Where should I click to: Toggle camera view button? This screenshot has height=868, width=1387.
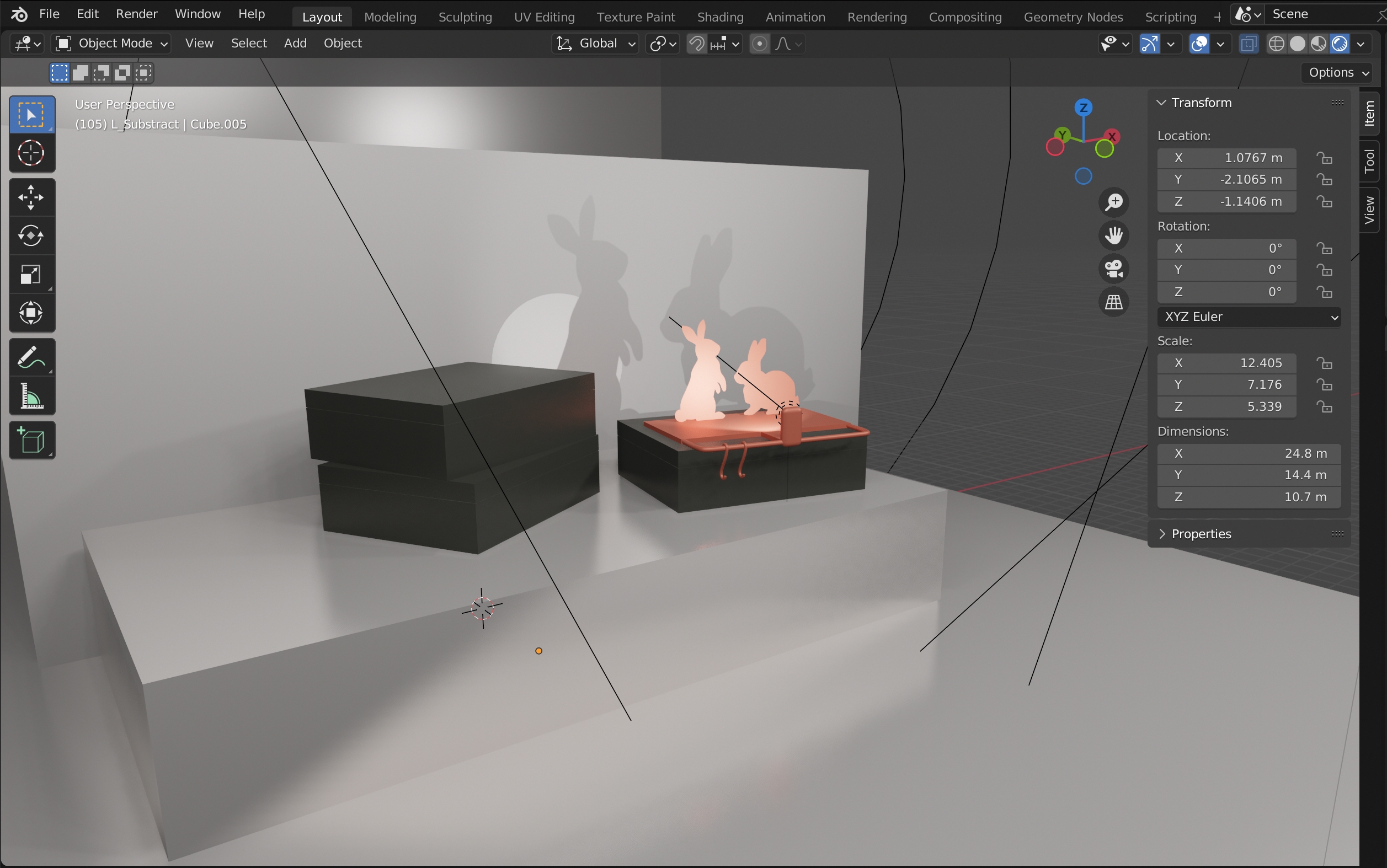tap(1113, 269)
